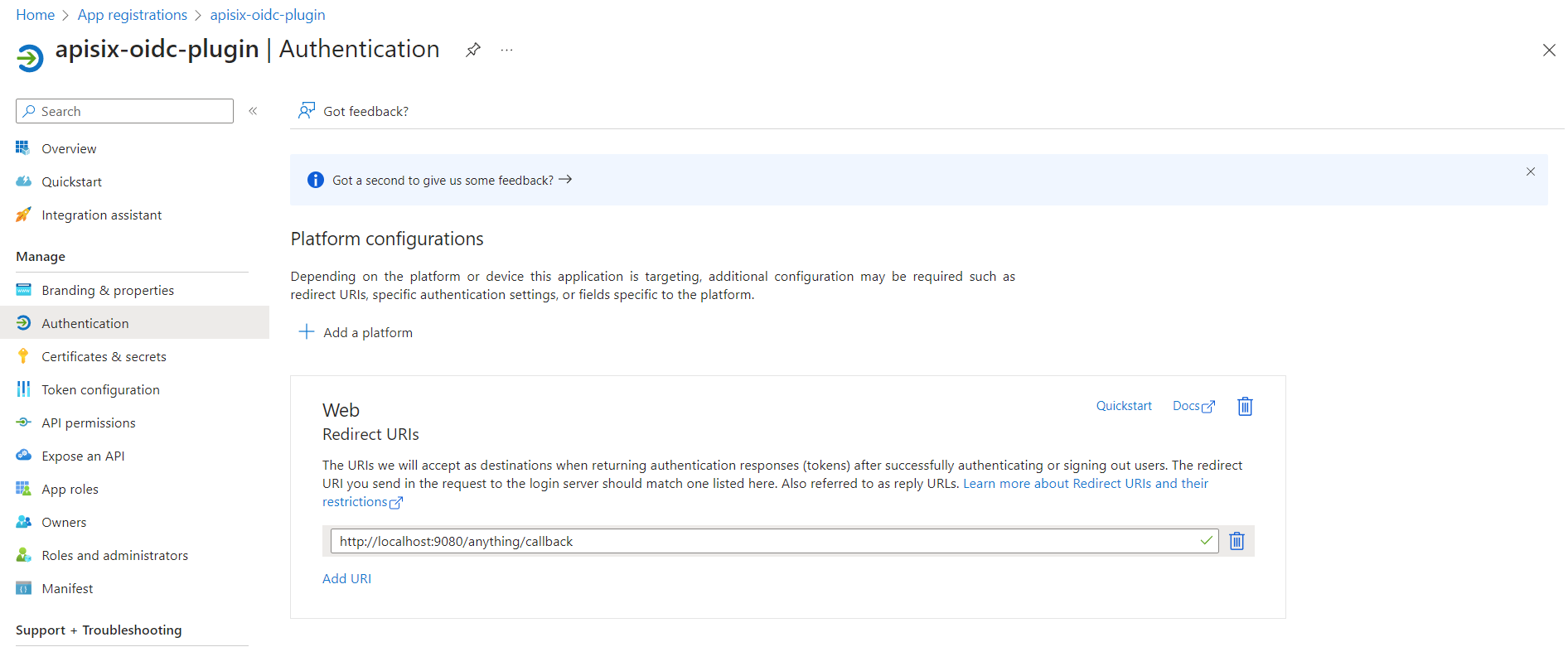
Task: Click the 'Manage' section heading
Action: click(41, 257)
